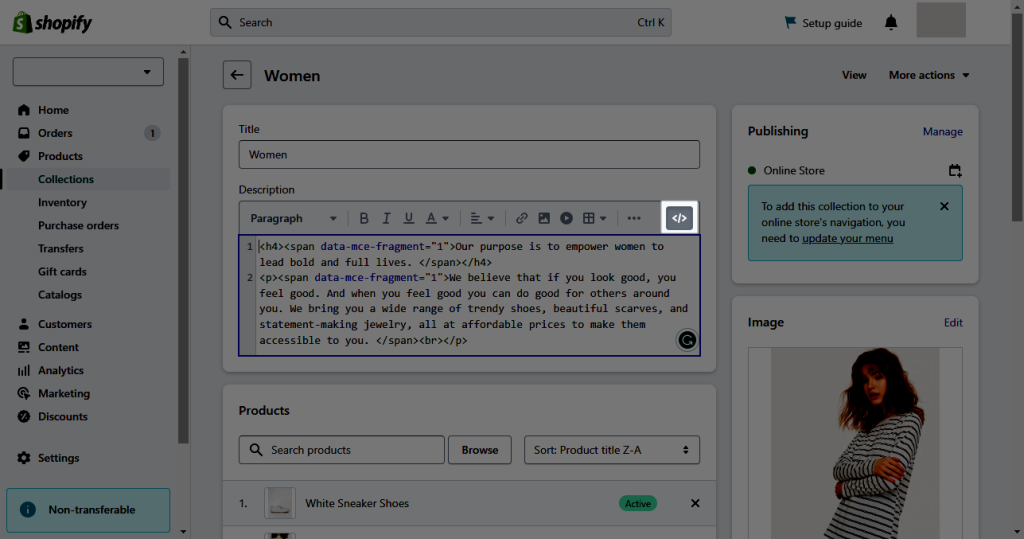
Task: Open Customers in sidebar
Action: point(65,324)
